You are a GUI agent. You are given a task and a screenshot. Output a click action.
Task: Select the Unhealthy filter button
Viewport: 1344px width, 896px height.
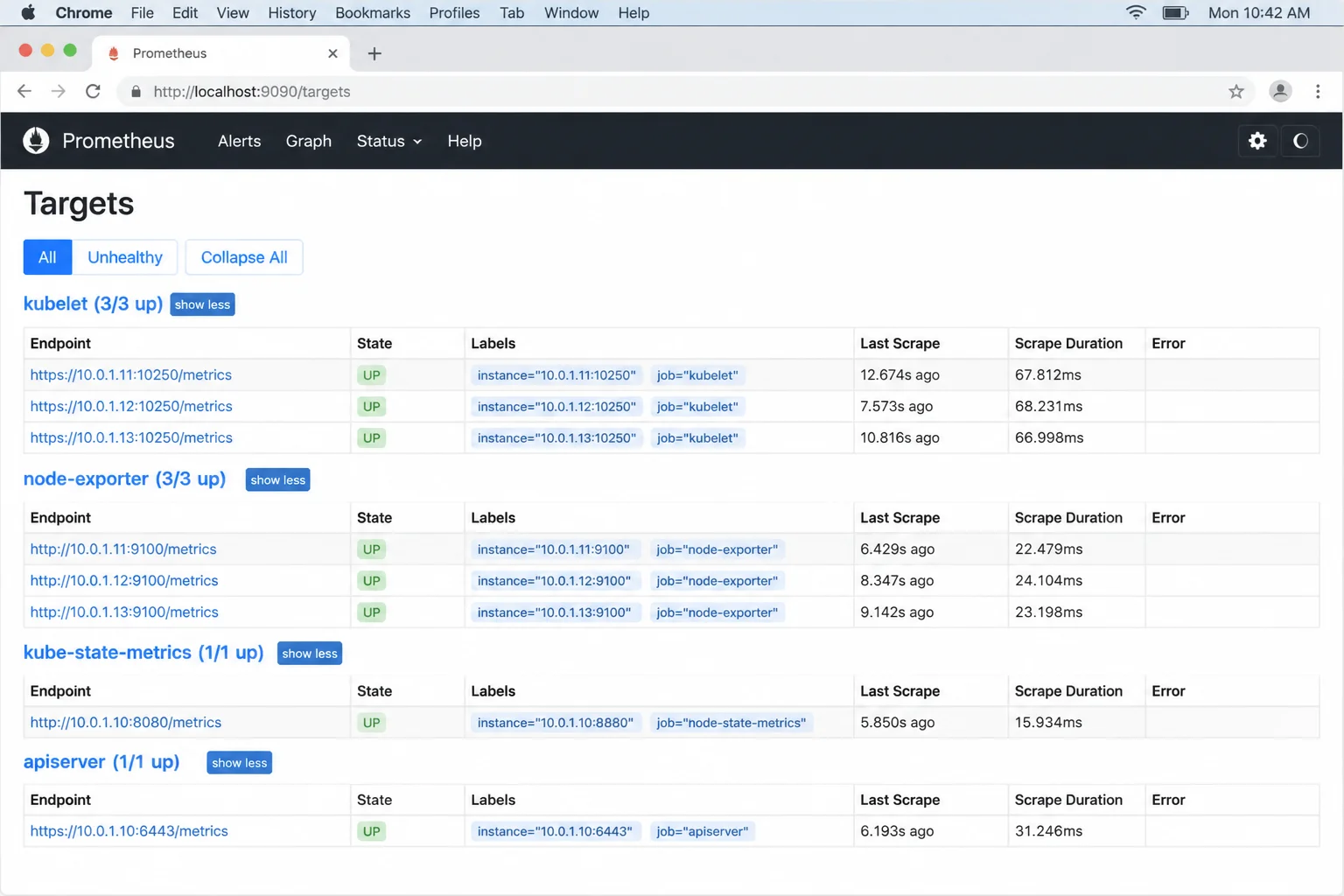[125, 257]
